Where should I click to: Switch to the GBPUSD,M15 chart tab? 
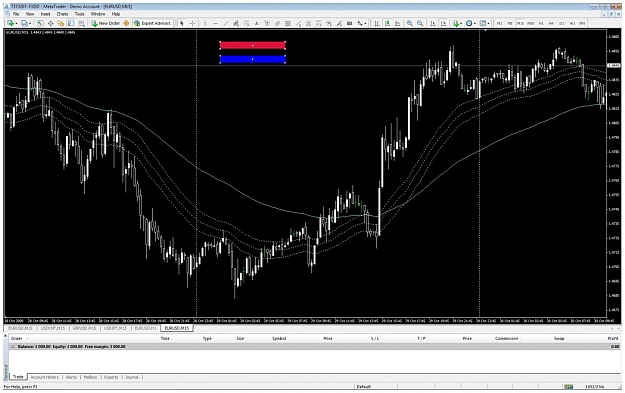84,328
